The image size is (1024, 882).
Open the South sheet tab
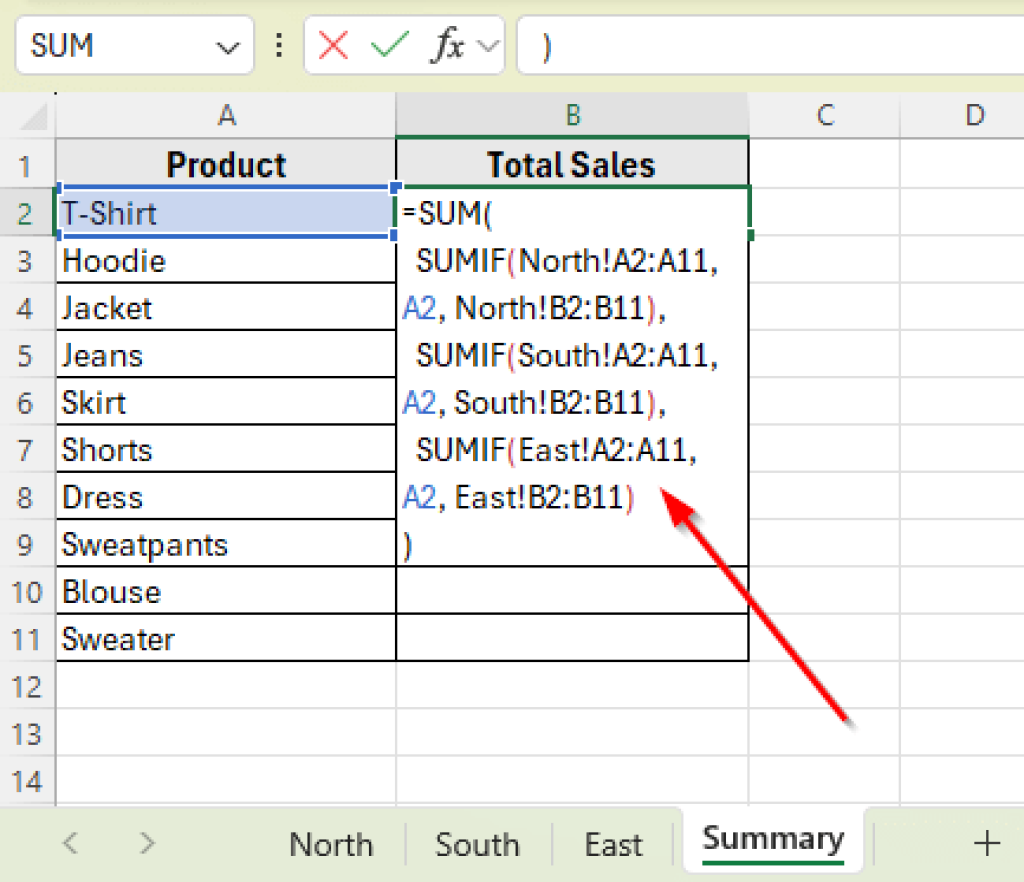click(x=477, y=844)
